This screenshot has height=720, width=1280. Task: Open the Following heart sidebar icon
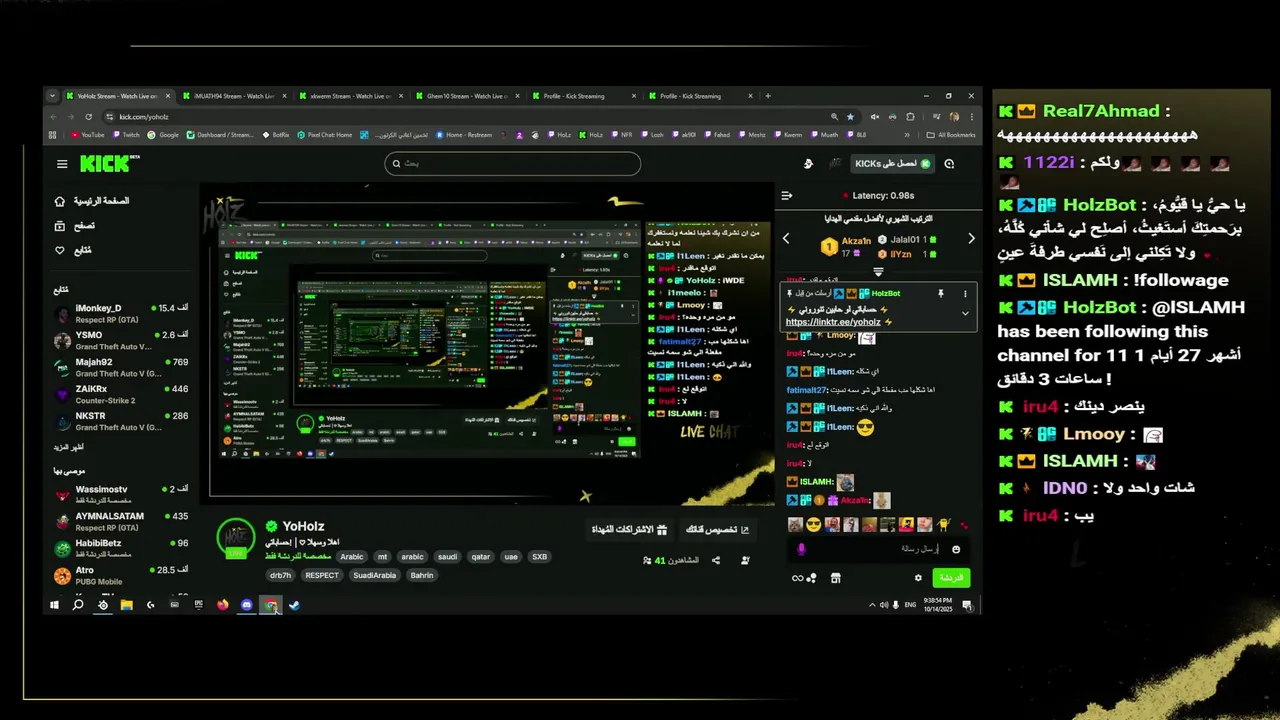[x=60, y=250]
